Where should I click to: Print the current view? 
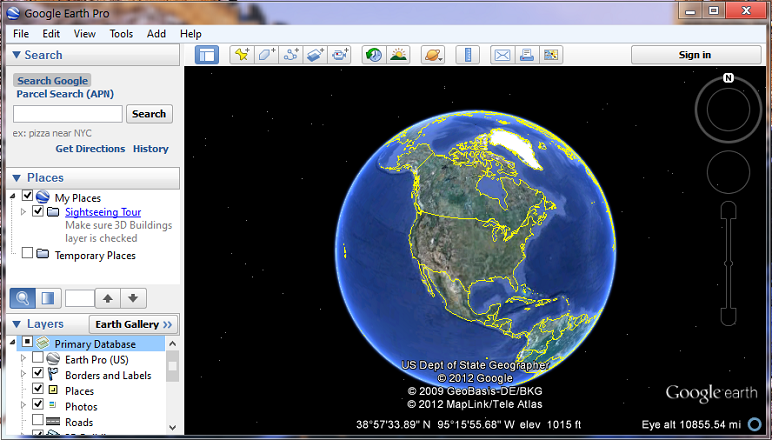point(527,55)
